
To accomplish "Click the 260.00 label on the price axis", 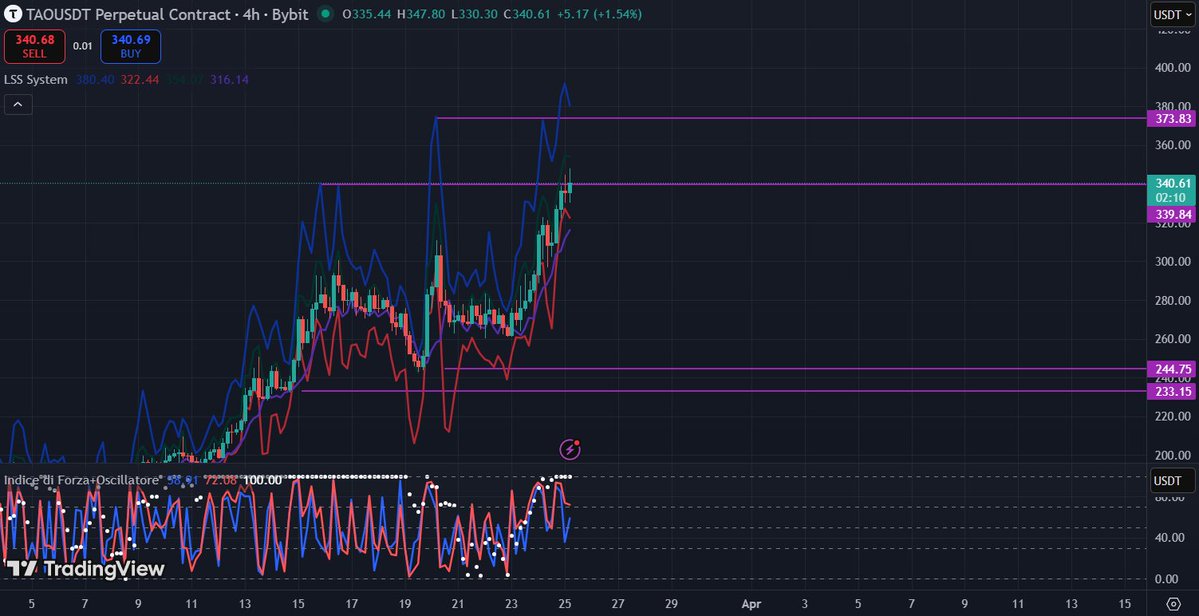I will pyautogui.click(x=1172, y=339).
